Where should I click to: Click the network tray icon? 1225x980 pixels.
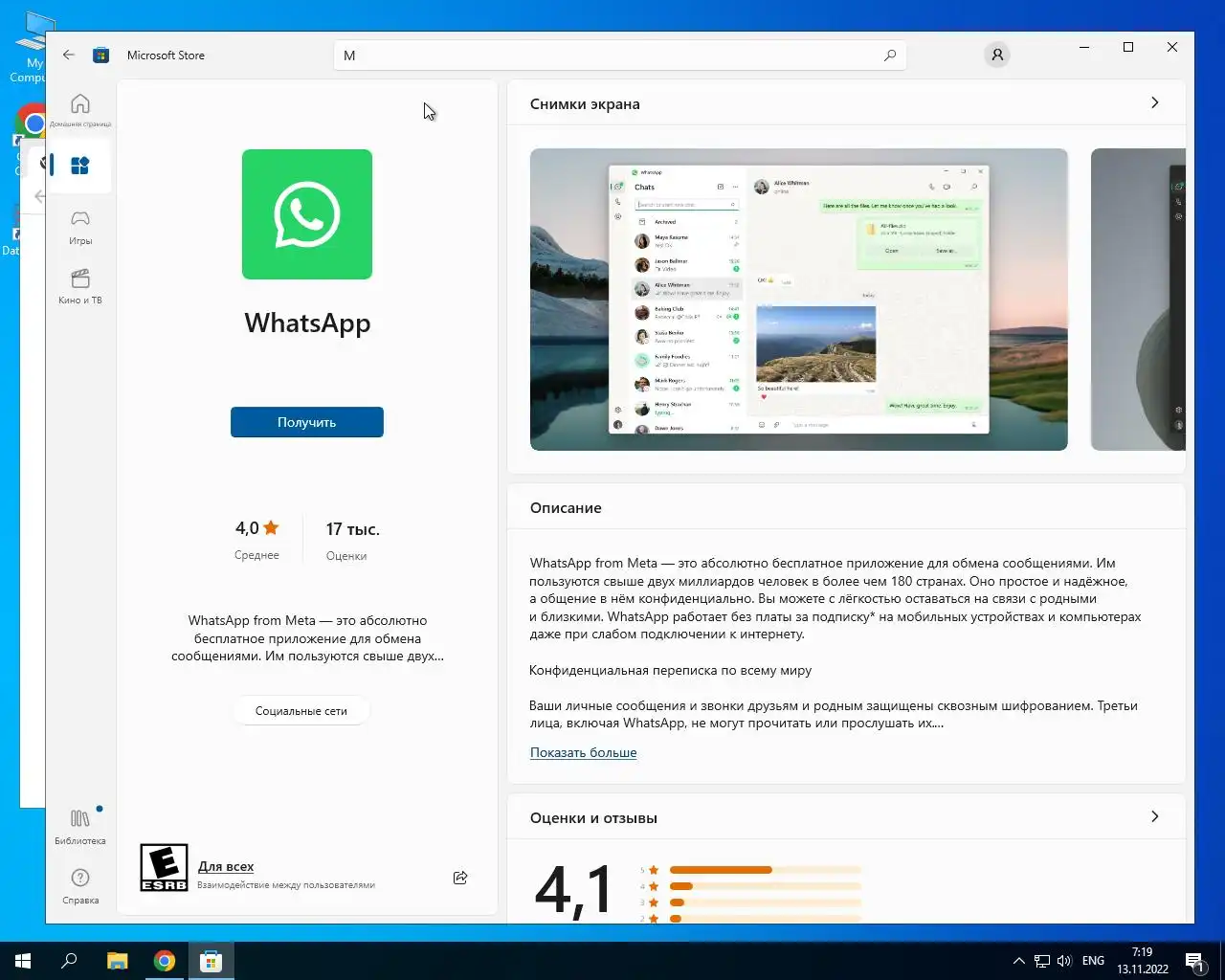[x=1042, y=961]
